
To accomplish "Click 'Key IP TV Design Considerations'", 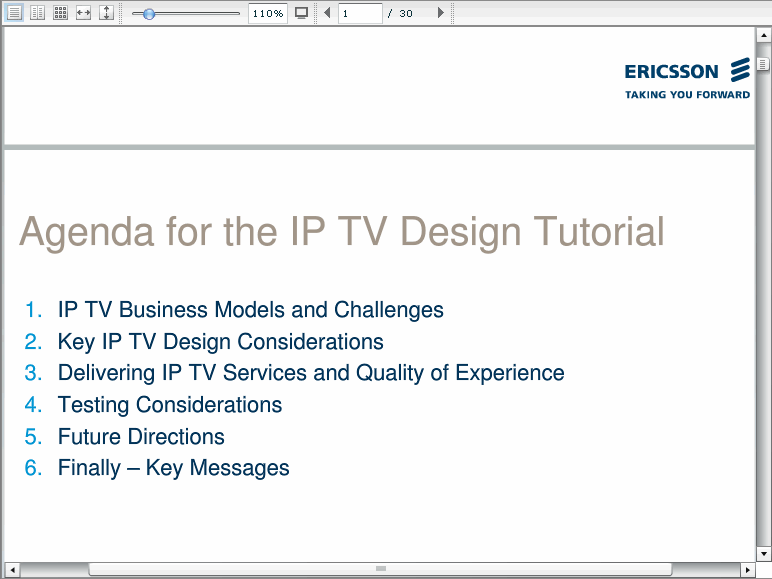I will (x=221, y=342).
